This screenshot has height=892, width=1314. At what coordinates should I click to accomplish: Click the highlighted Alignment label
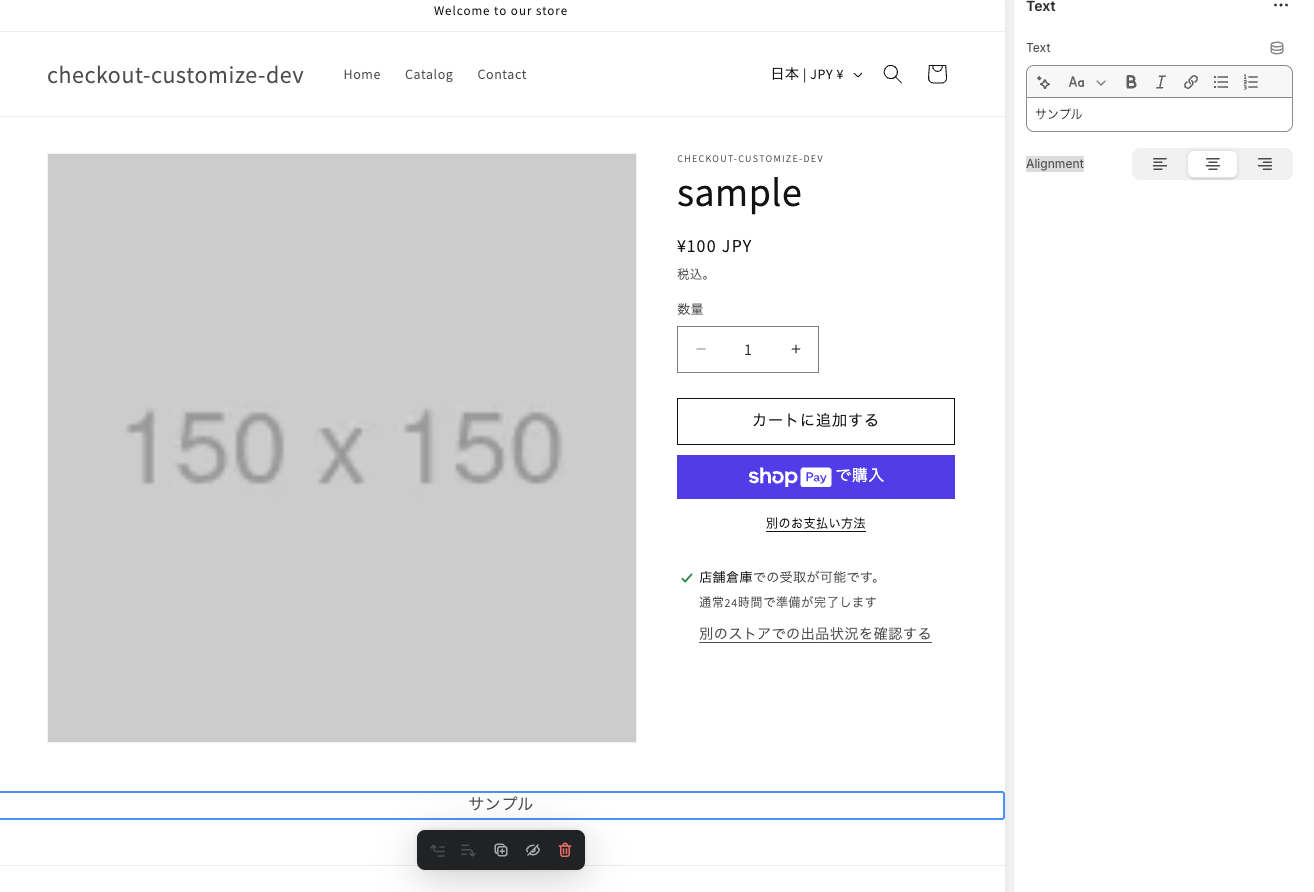point(1055,164)
